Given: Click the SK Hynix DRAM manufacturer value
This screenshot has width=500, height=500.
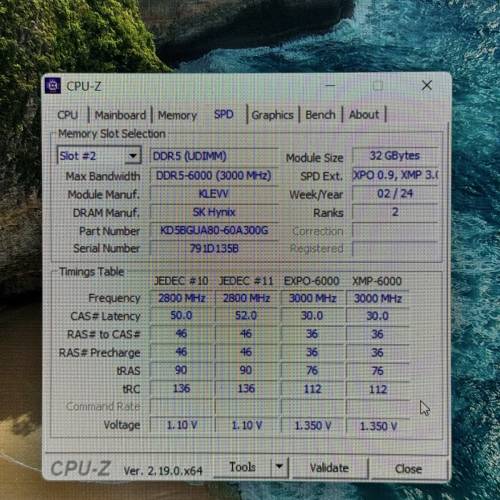Looking at the screenshot, I should click(x=213, y=212).
